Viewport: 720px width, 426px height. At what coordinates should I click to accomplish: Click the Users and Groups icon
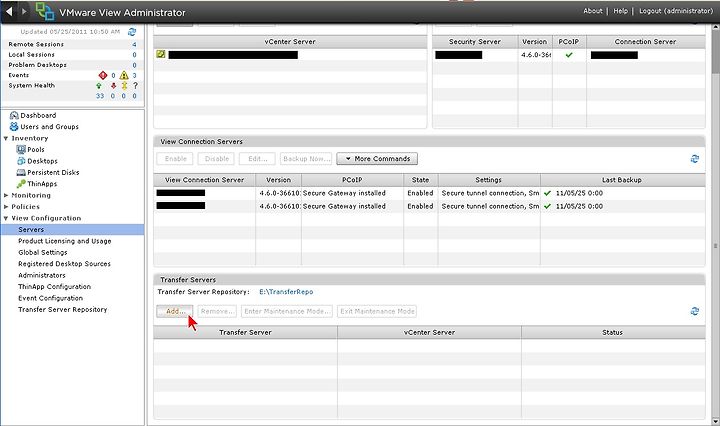14,126
